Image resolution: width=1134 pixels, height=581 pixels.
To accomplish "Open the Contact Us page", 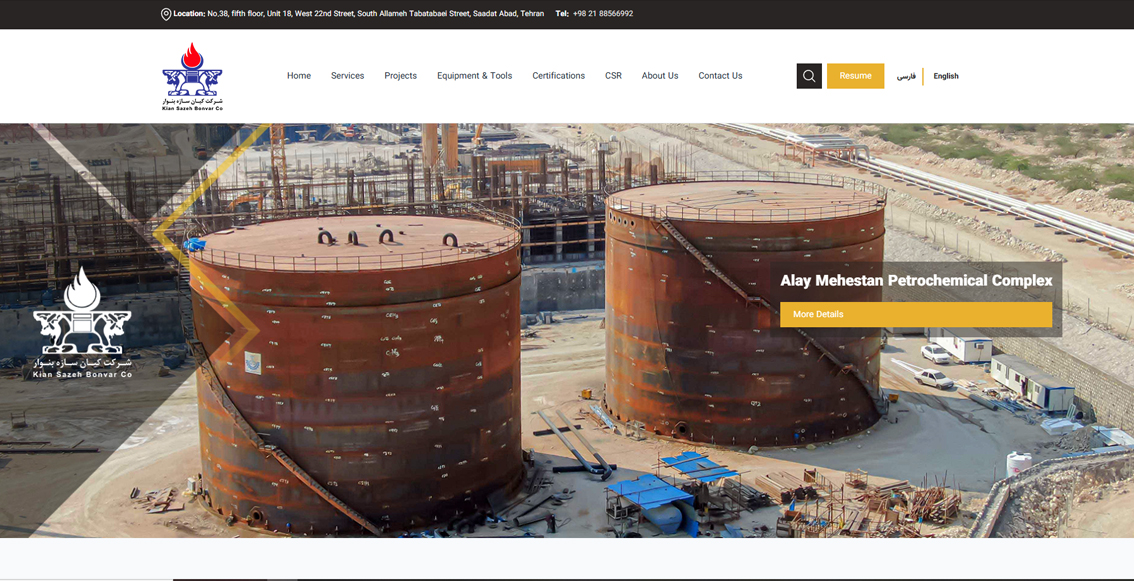I will (x=720, y=76).
